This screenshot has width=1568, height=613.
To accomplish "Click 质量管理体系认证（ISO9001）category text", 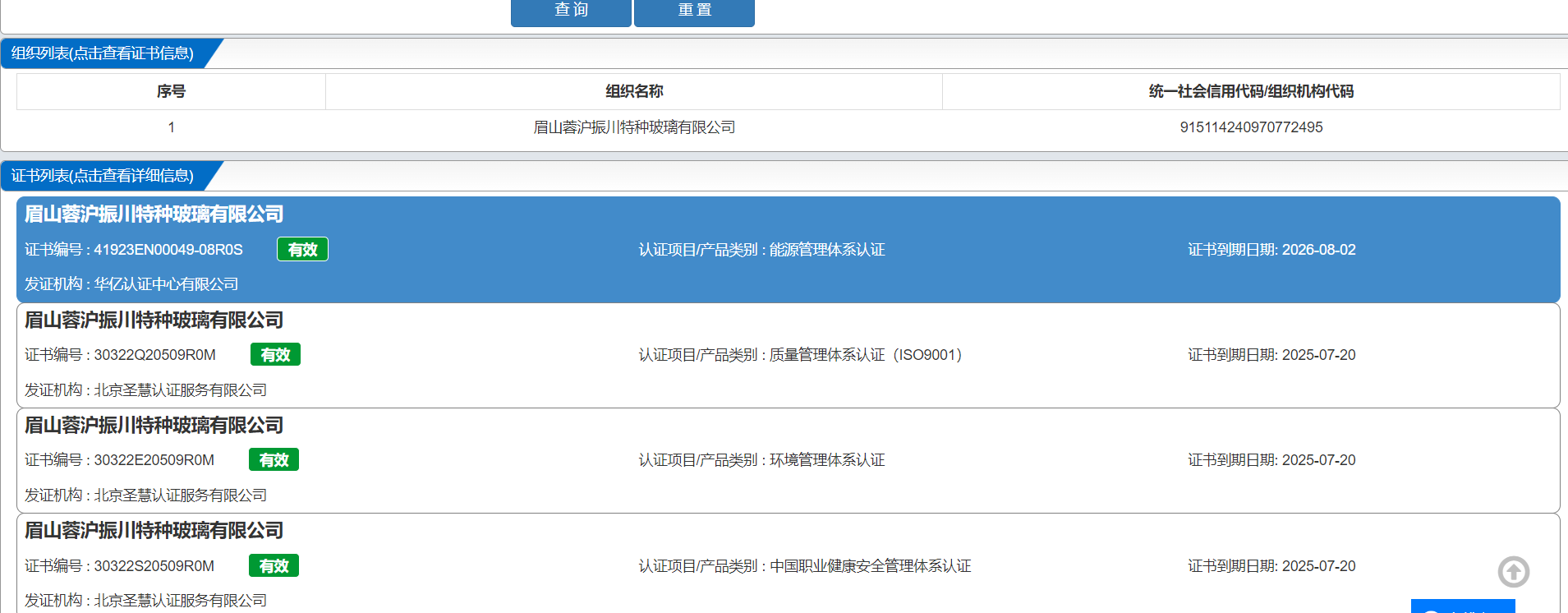I will [x=866, y=355].
